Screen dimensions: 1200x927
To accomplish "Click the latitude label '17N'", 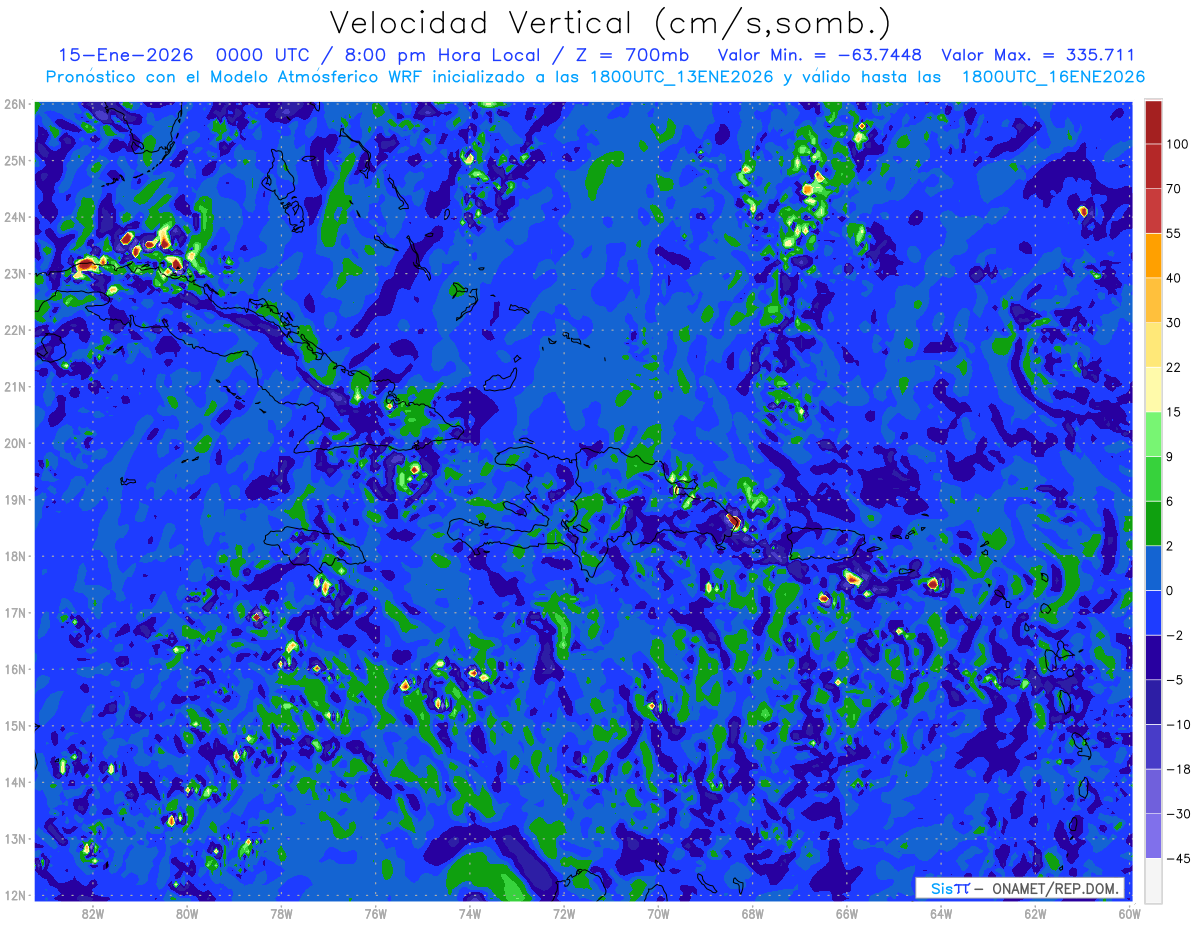I will 15,612.
